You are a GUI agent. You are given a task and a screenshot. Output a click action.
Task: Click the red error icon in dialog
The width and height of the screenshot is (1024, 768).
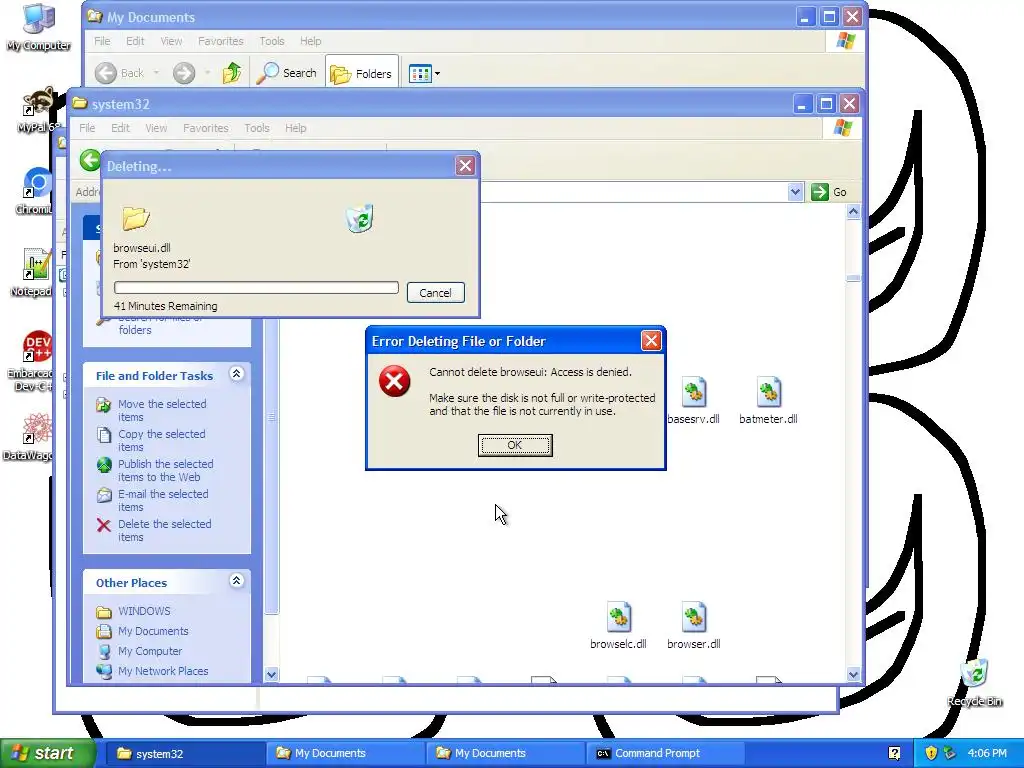click(394, 381)
